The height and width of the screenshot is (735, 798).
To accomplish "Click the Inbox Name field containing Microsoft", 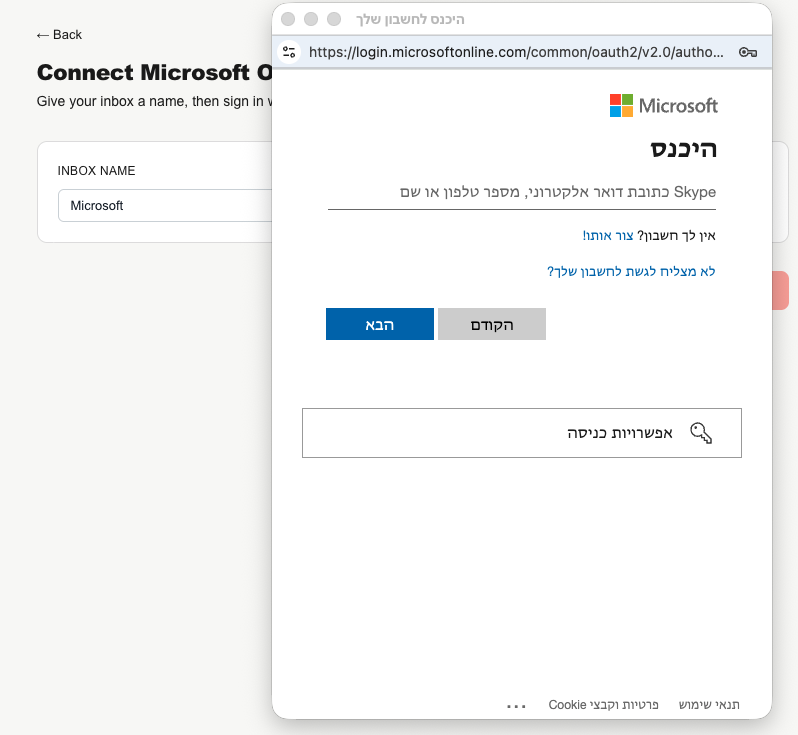I will [x=165, y=206].
